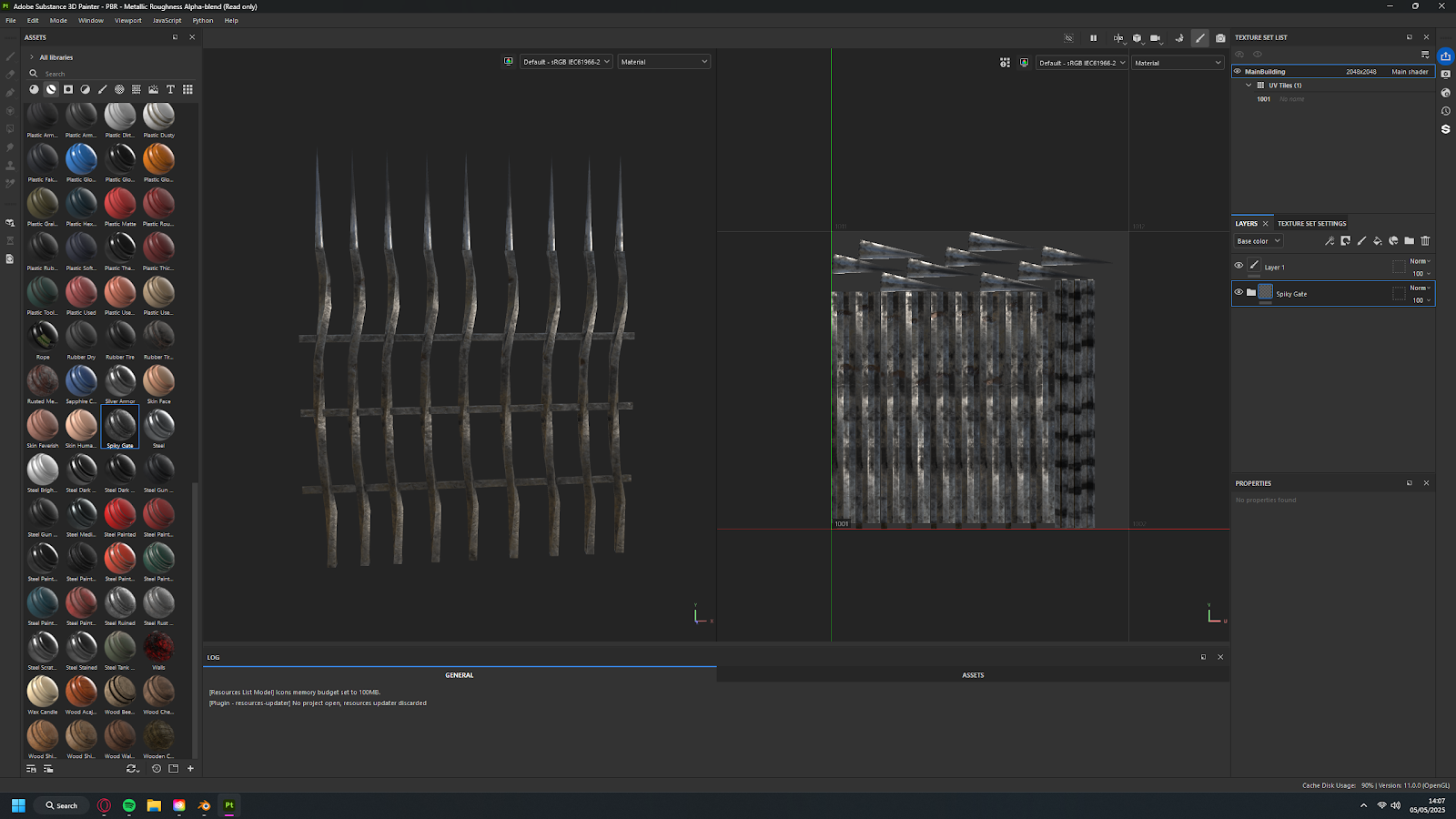Open the Base color channel dropdown
The height and width of the screenshot is (819, 1456).
tap(1259, 241)
